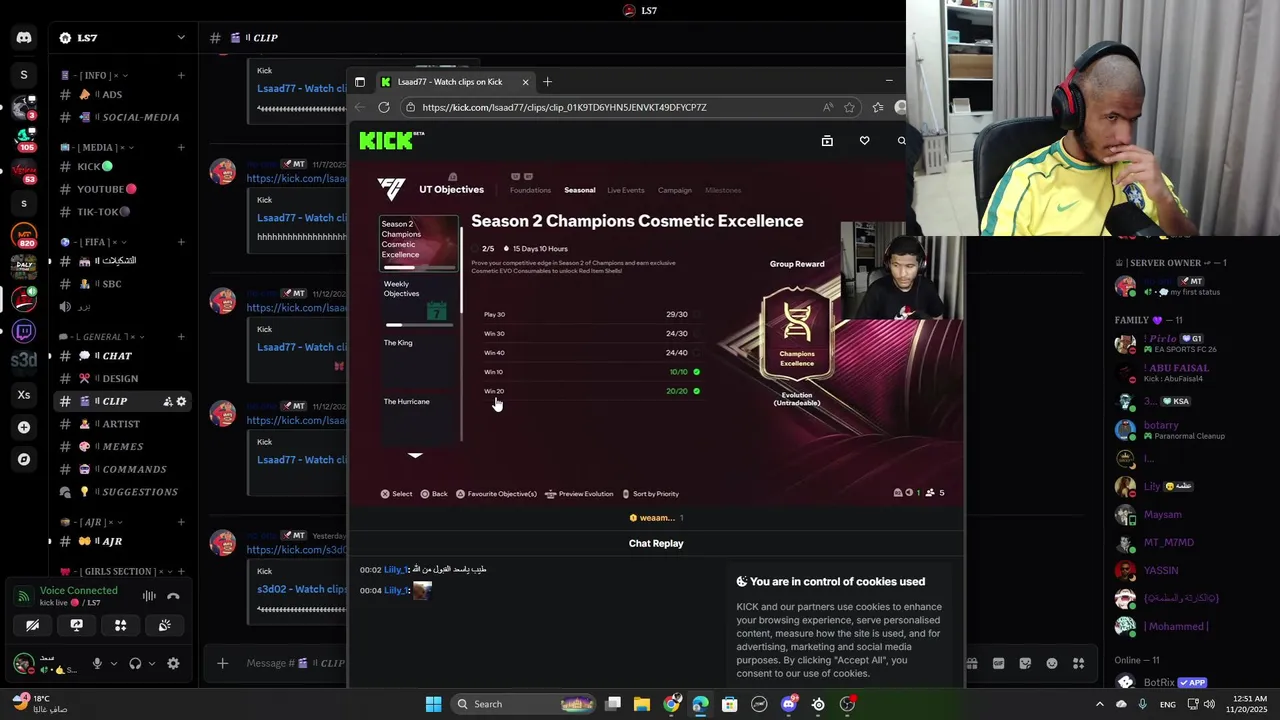Open the YOUTUBE channel
1280x720 pixels.
tap(122, 189)
